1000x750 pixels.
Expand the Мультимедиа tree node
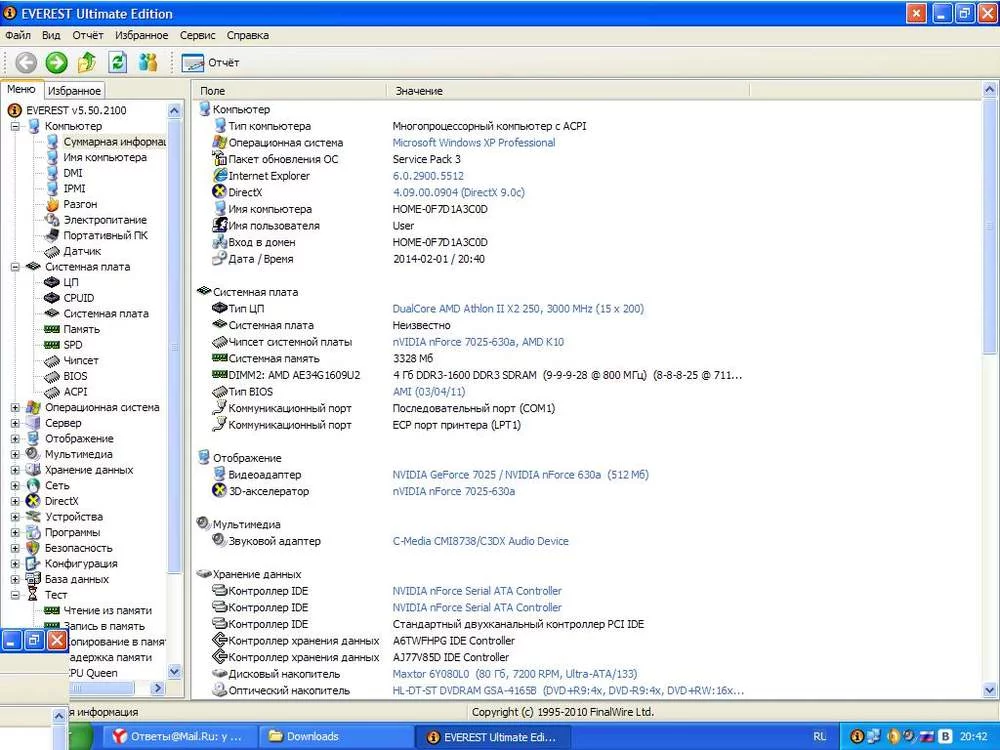pos(15,454)
